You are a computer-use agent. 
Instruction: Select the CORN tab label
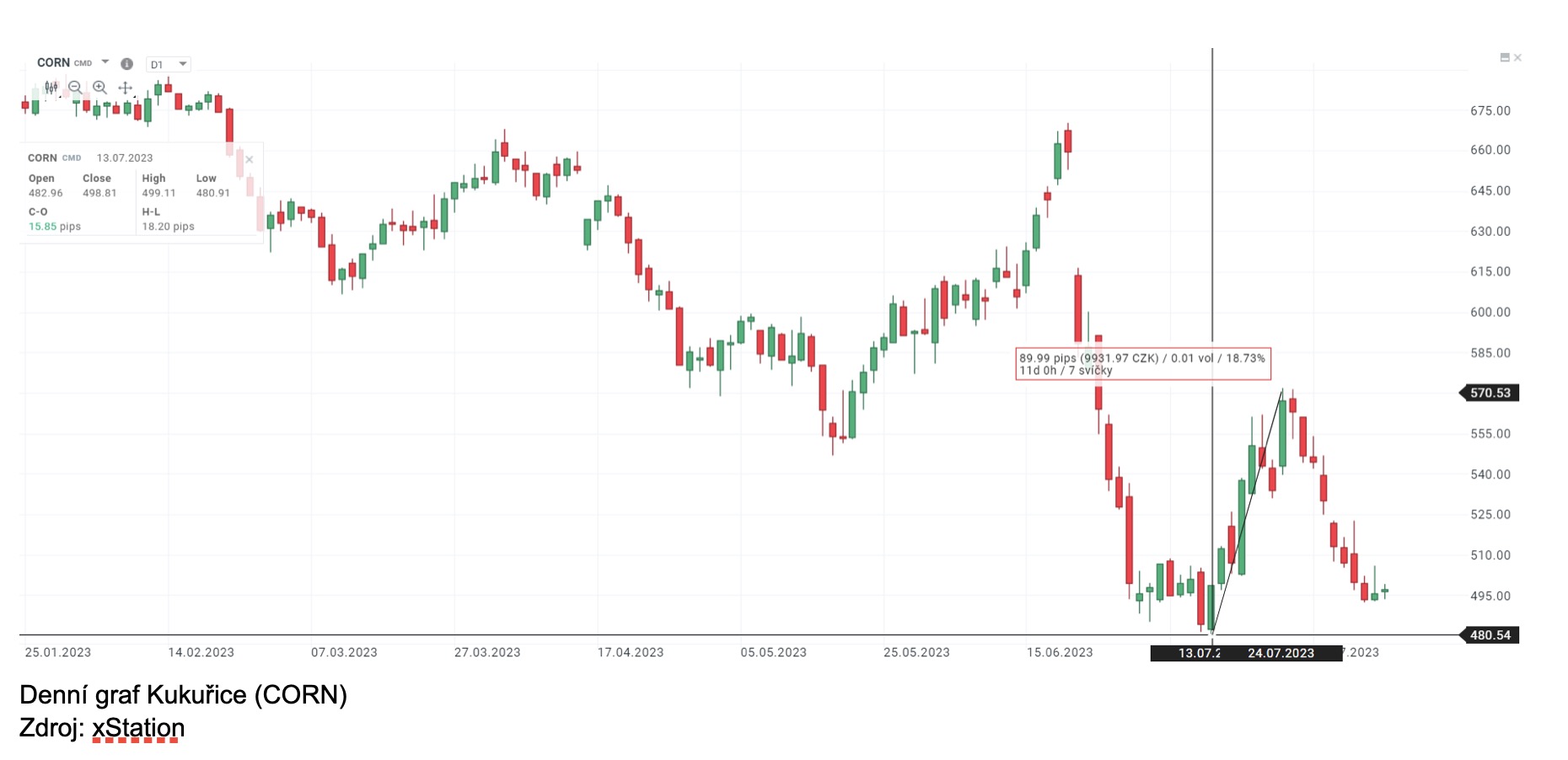click(x=53, y=62)
